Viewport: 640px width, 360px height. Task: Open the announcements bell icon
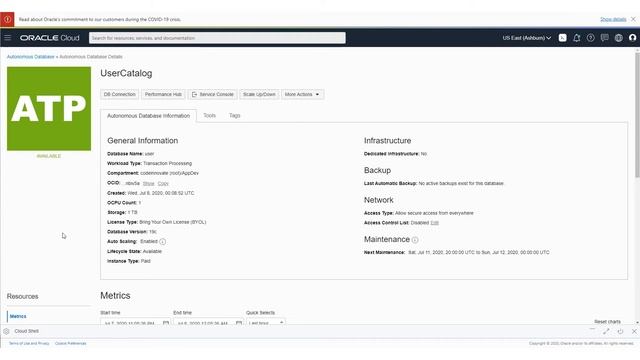[576, 38]
